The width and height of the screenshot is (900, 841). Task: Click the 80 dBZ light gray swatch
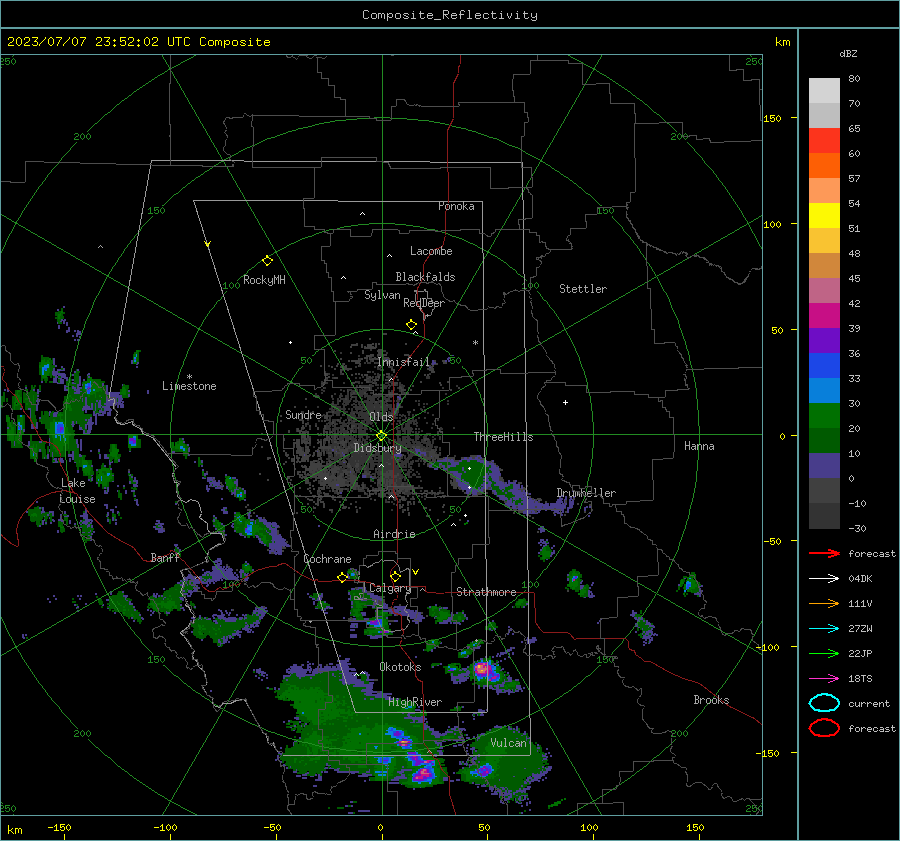coord(824,91)
